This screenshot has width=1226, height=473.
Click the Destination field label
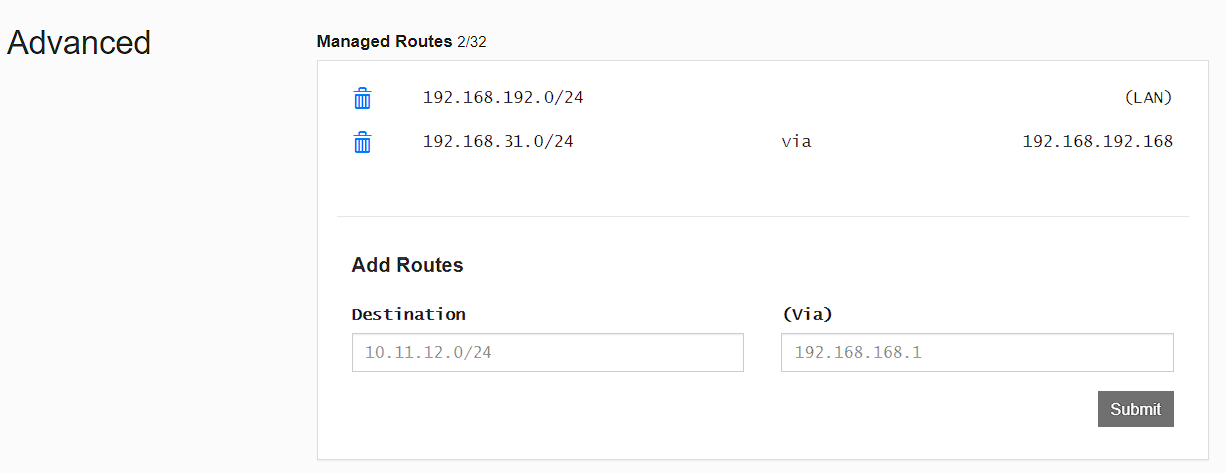(408, 314)
